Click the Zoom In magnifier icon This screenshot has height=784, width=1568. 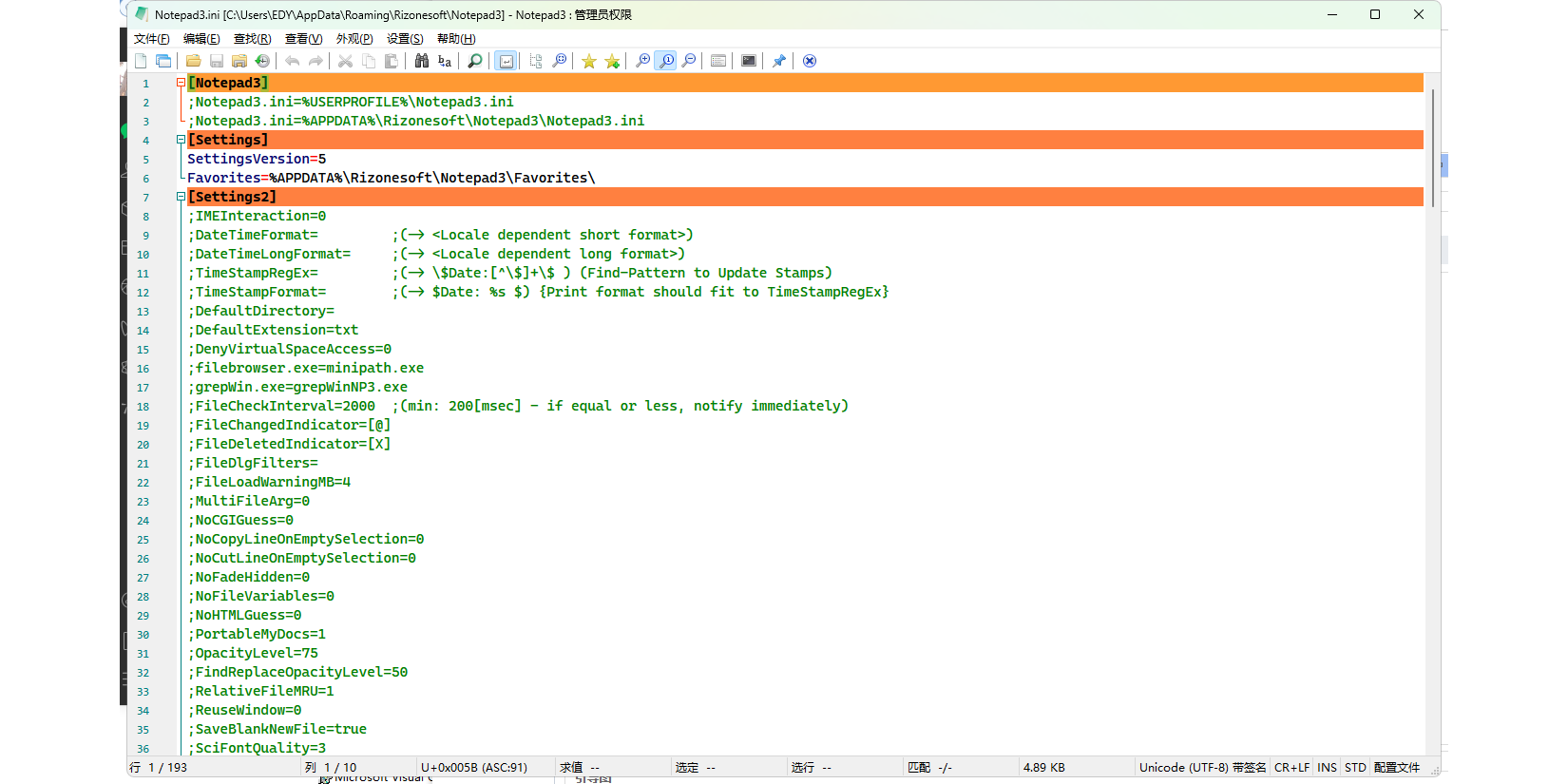point(643,61)
